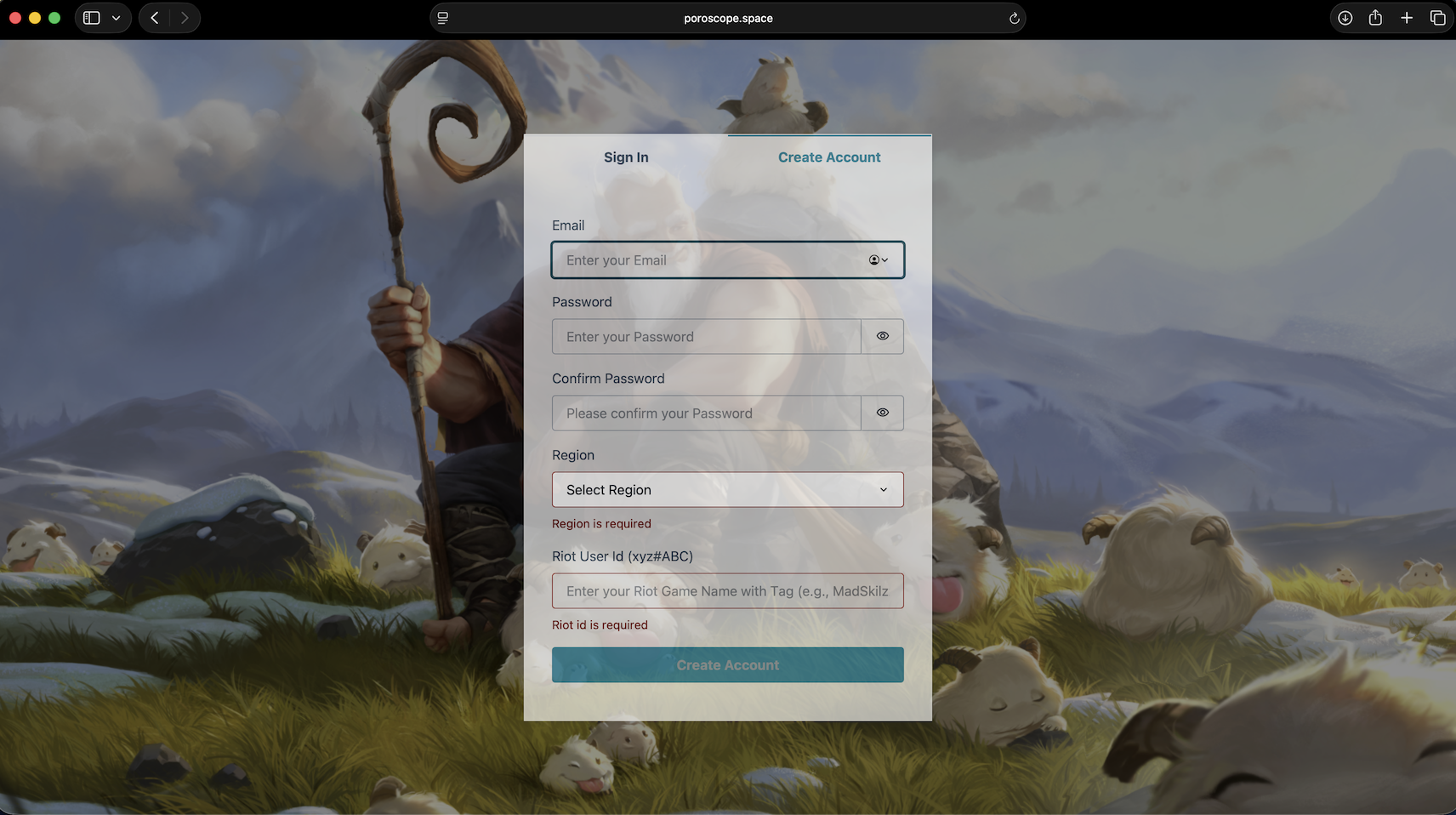1456x815 pixels.
Task: Reload the current page
Action: (x=1014, y=18)
